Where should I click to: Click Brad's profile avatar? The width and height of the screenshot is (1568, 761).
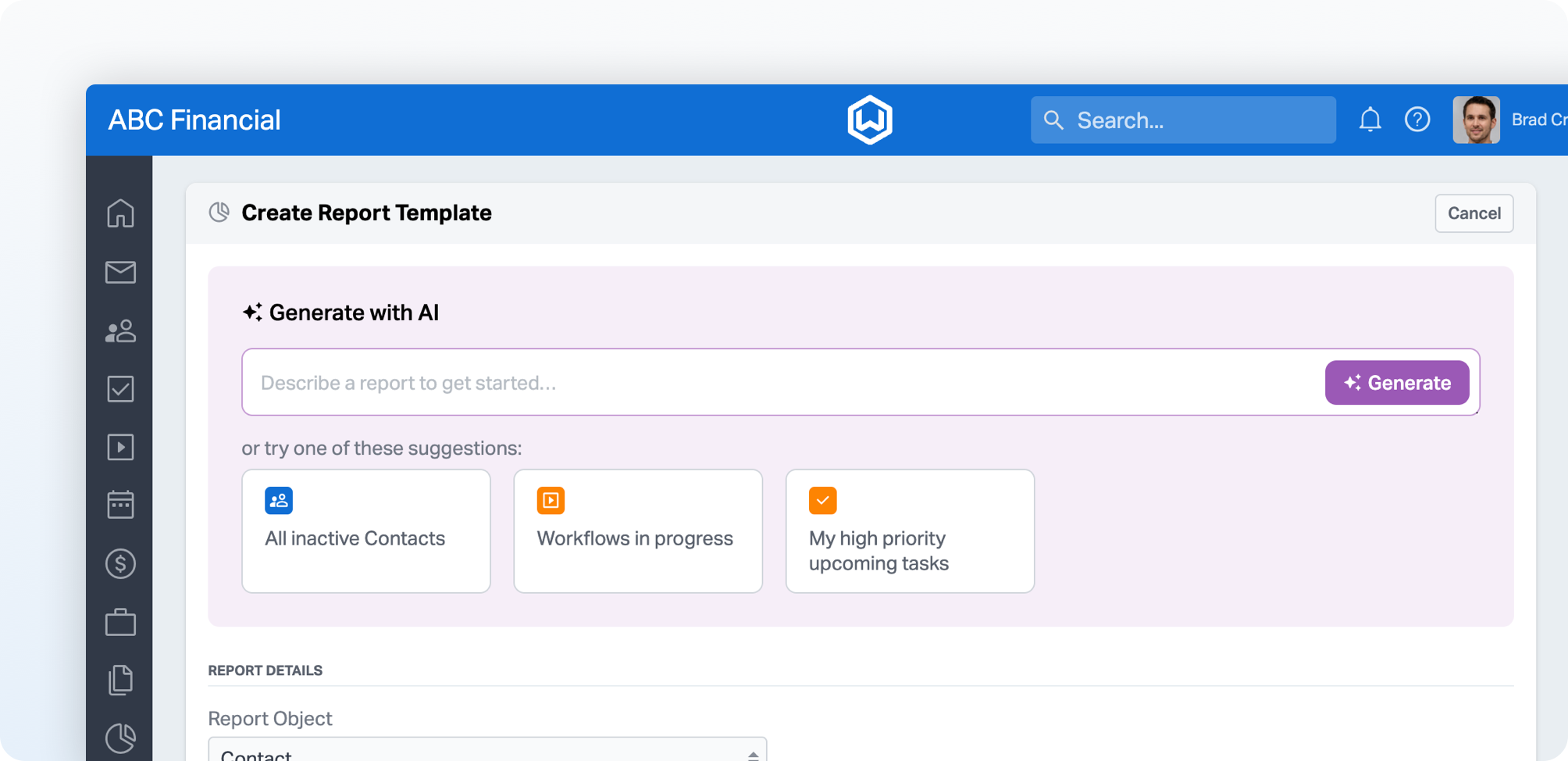(1477, 120)
